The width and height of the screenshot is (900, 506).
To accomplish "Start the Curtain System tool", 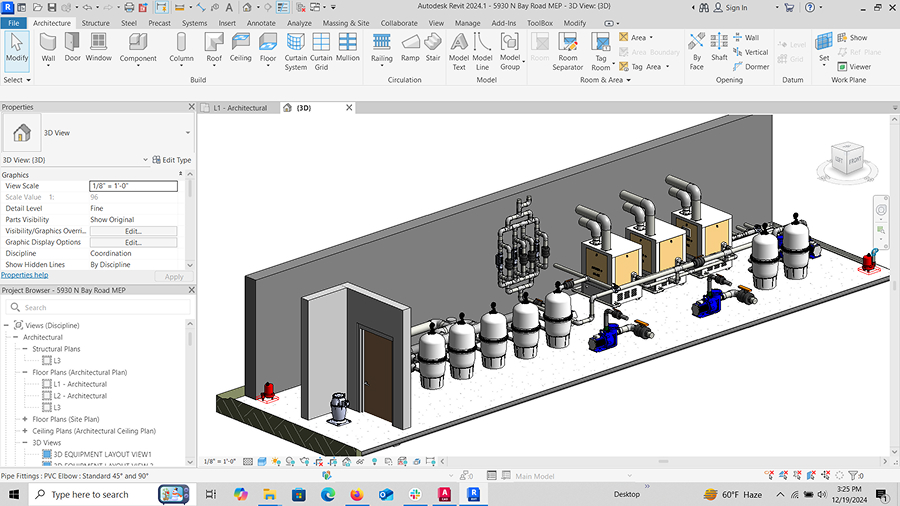I will (296, 52).
